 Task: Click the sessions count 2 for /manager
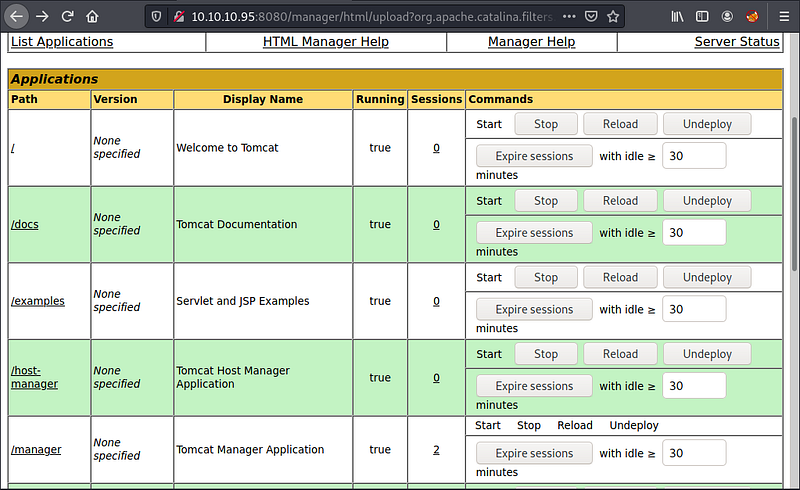pyautogui.click(x=436, y=450)
